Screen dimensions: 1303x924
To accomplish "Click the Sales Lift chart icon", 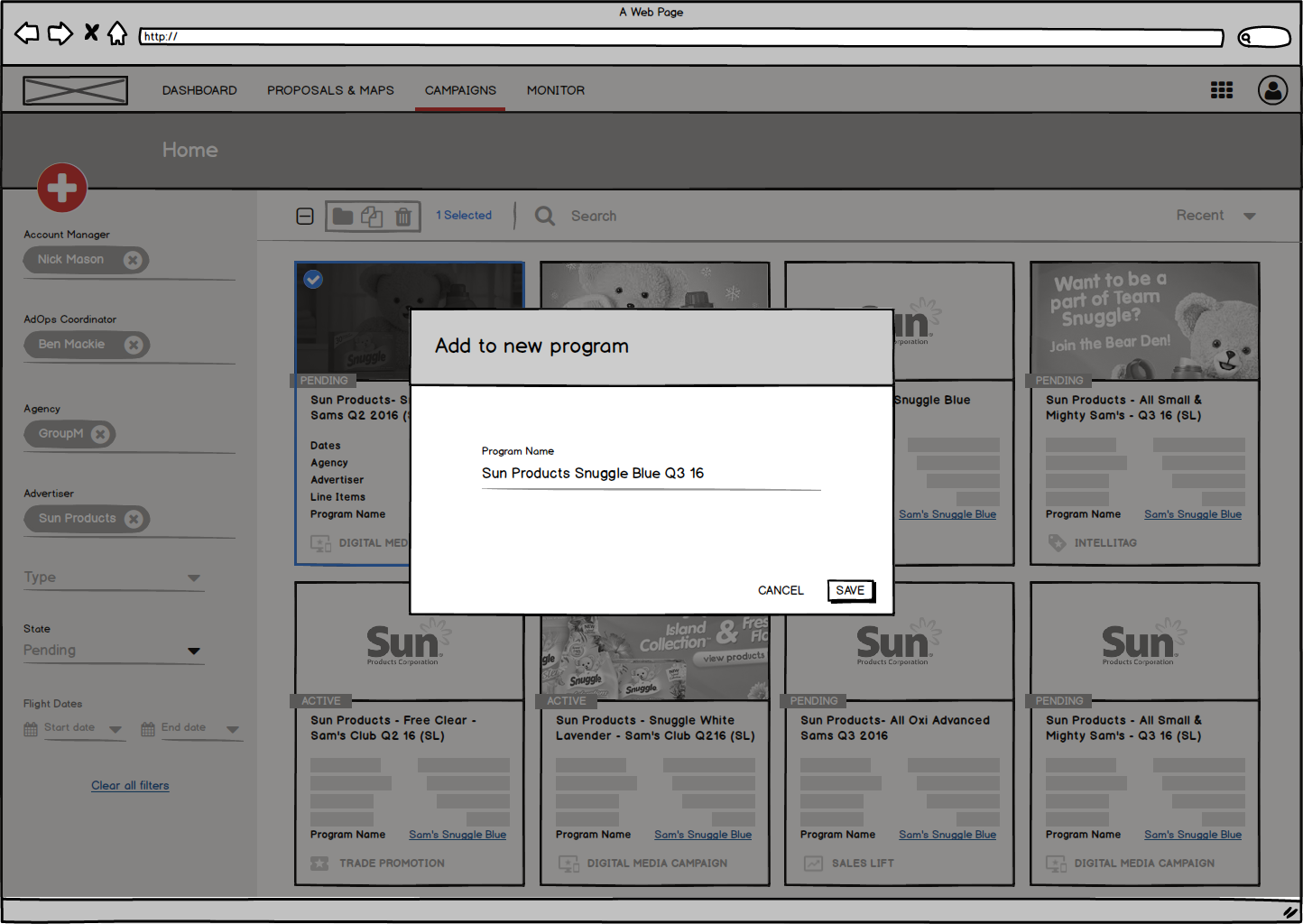I will click(x=813, y=864).
